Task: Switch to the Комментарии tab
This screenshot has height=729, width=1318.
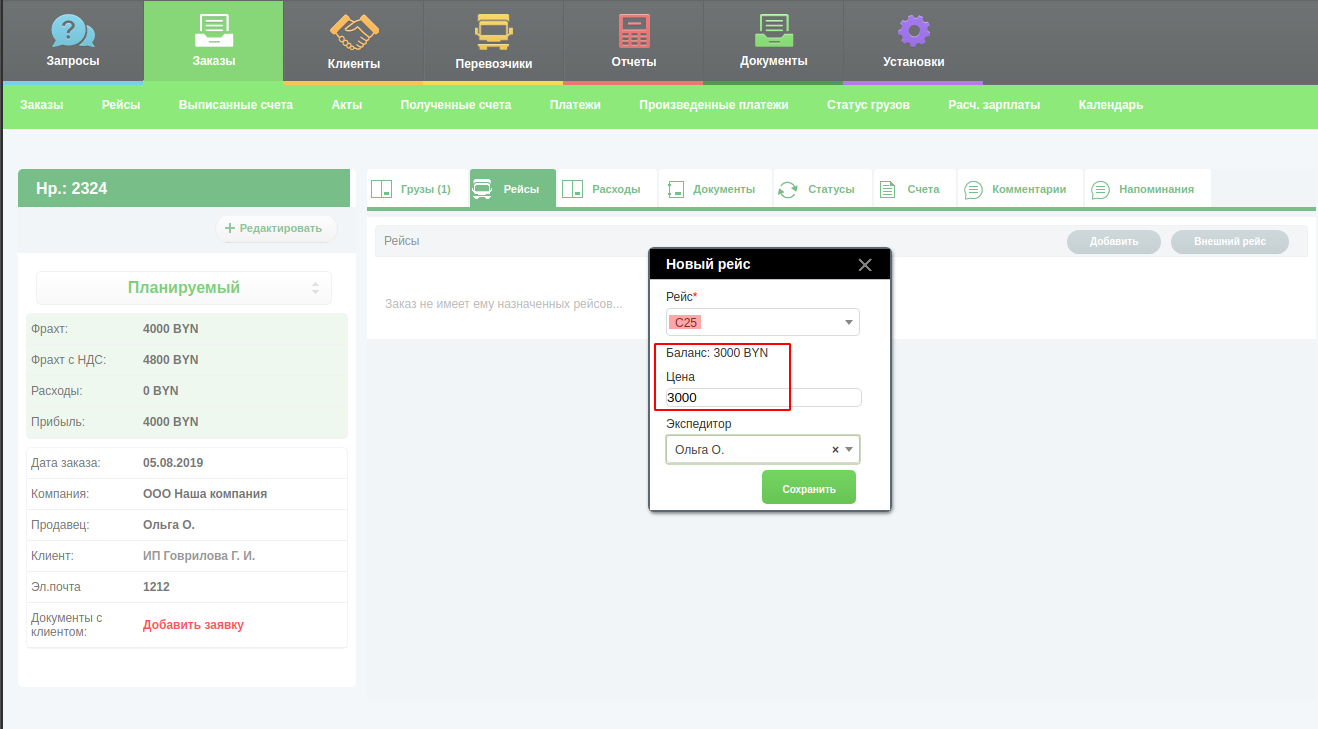Action: (x=1021, y=189)
